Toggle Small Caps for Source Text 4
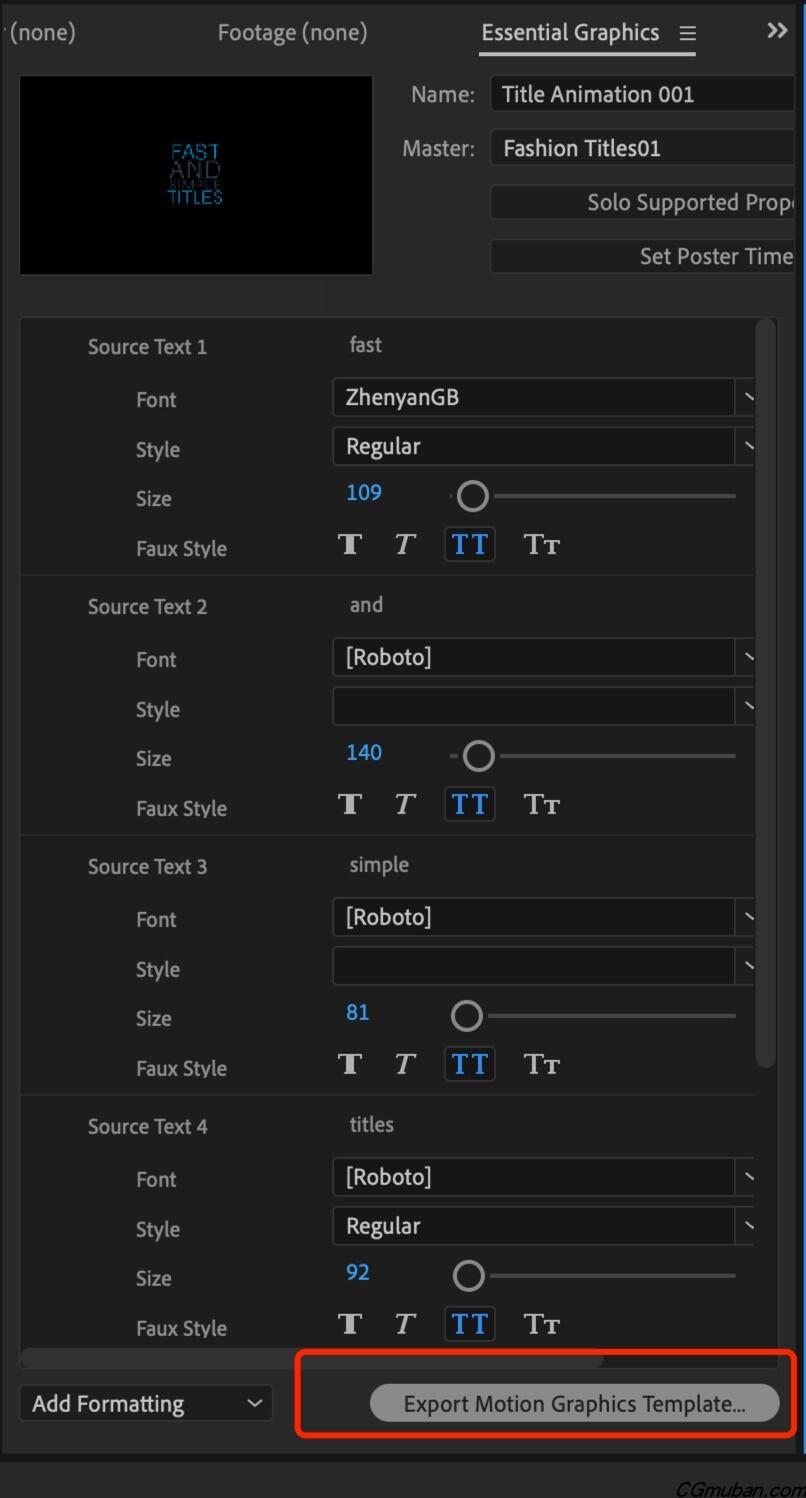This screenshot has height=1498, width=806. [541, 1324]
